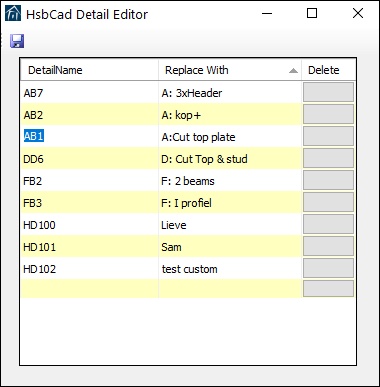The image size is (380, 387).
Task: Select the HD102 detail name cell
Action: [89, 269]
